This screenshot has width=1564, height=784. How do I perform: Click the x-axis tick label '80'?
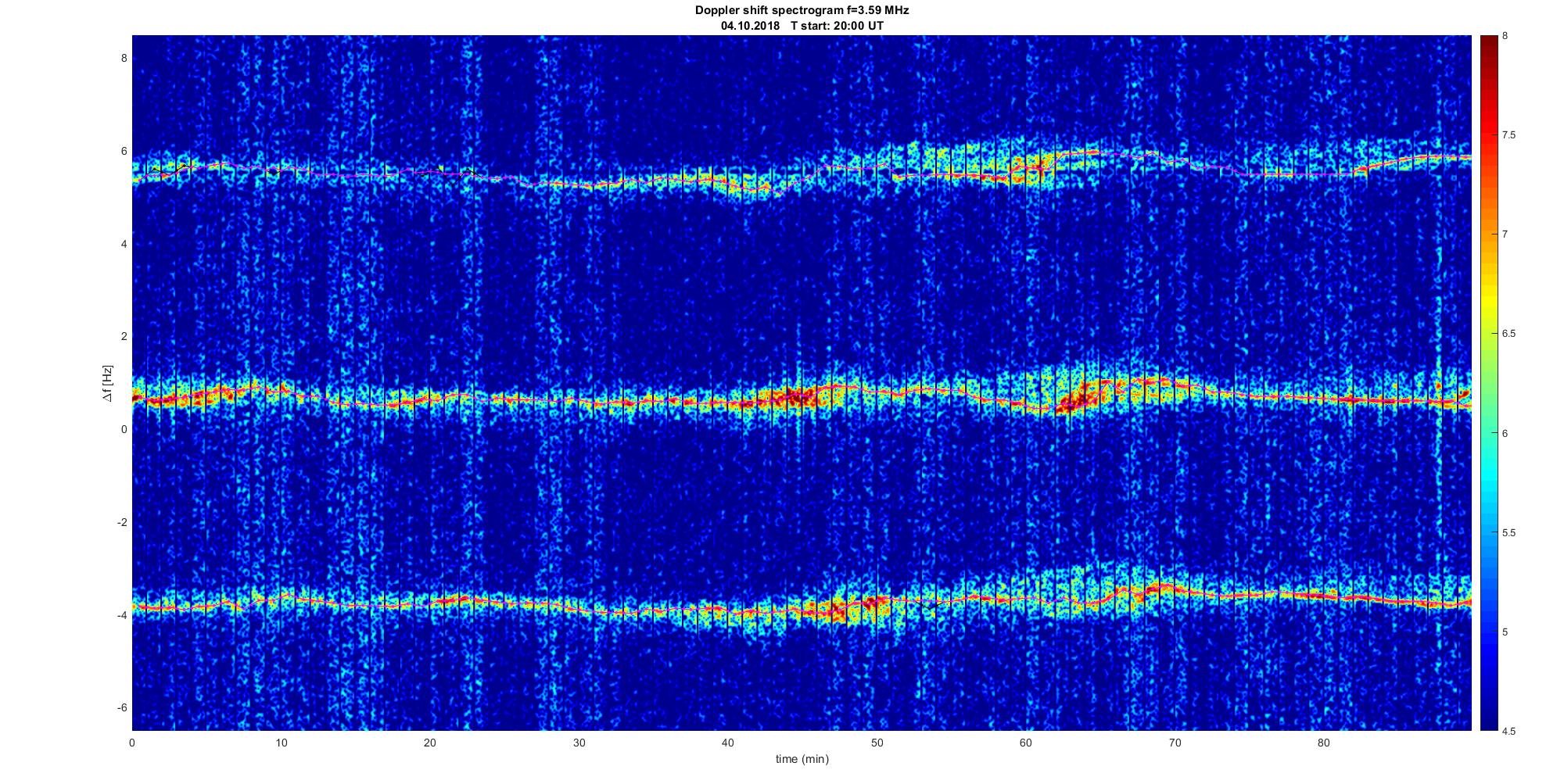tap(1323, 743)
